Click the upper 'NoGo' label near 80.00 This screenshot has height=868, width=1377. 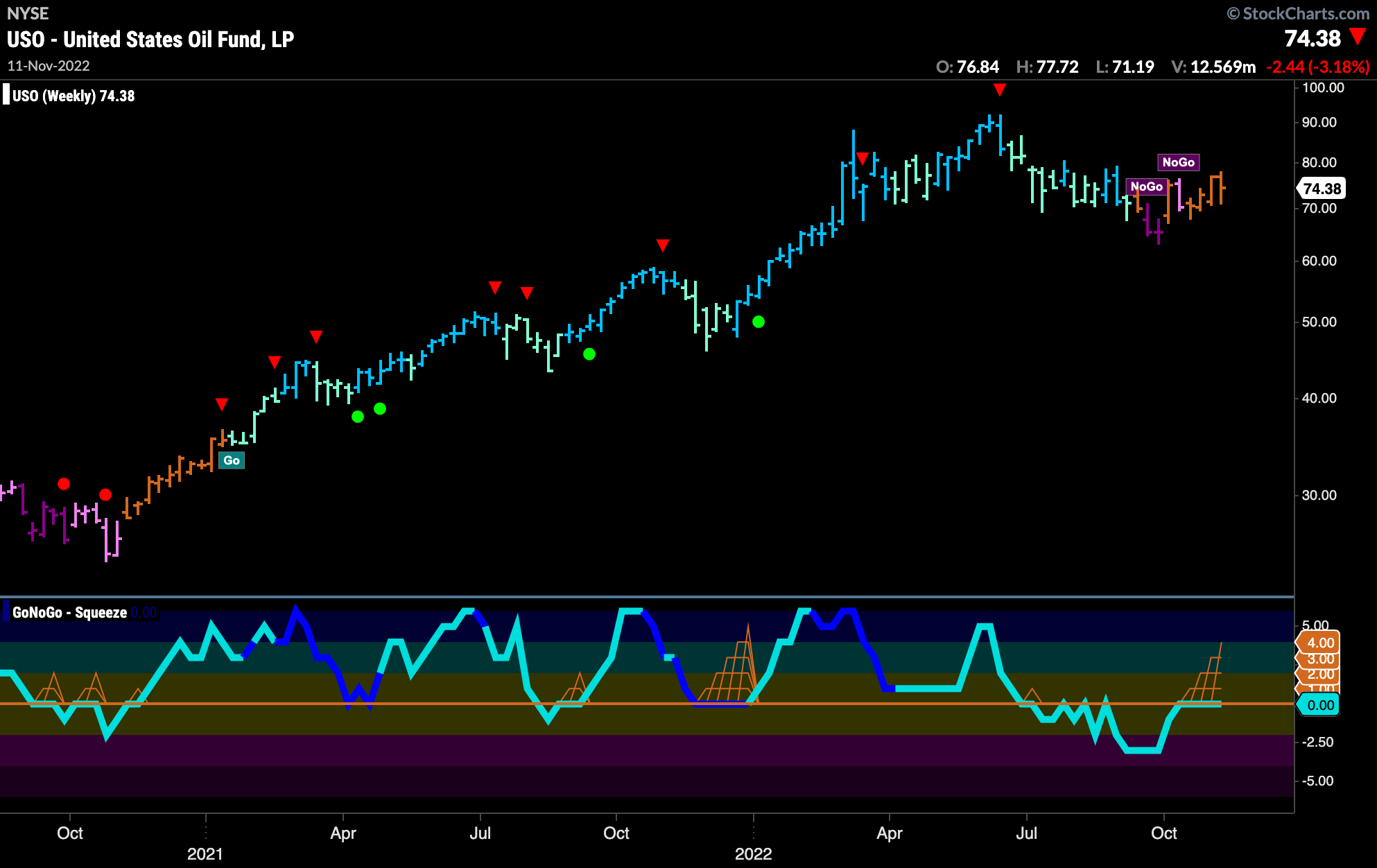[x=1178, y=162]
